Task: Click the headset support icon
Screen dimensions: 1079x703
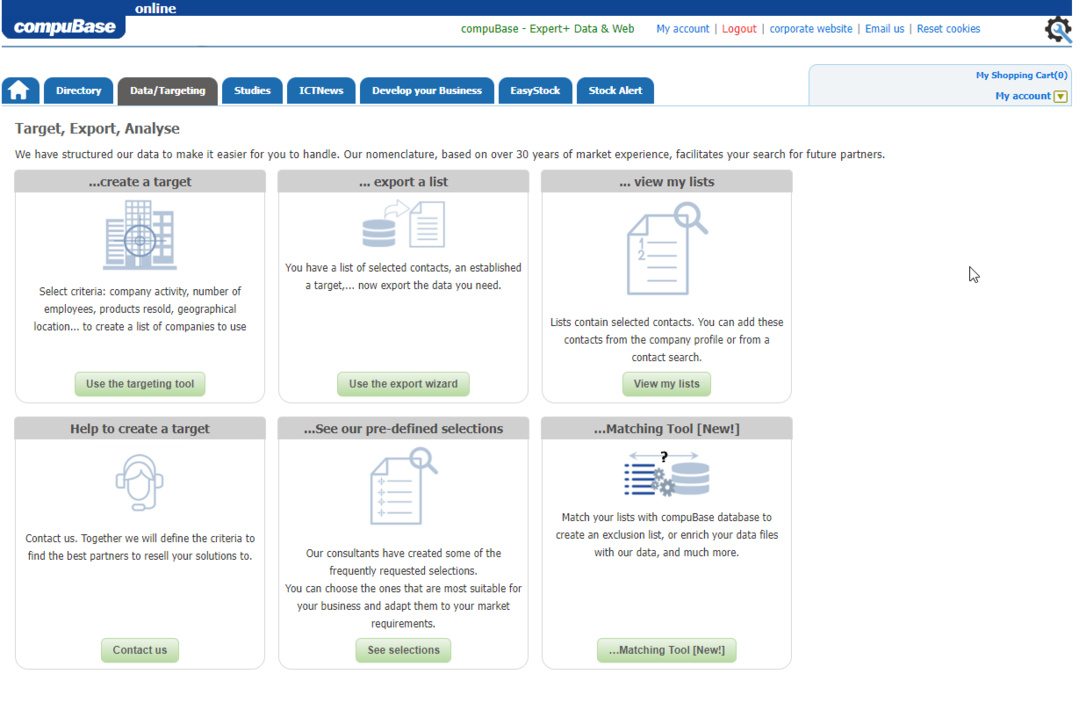Action: click(x=140, y=483)
